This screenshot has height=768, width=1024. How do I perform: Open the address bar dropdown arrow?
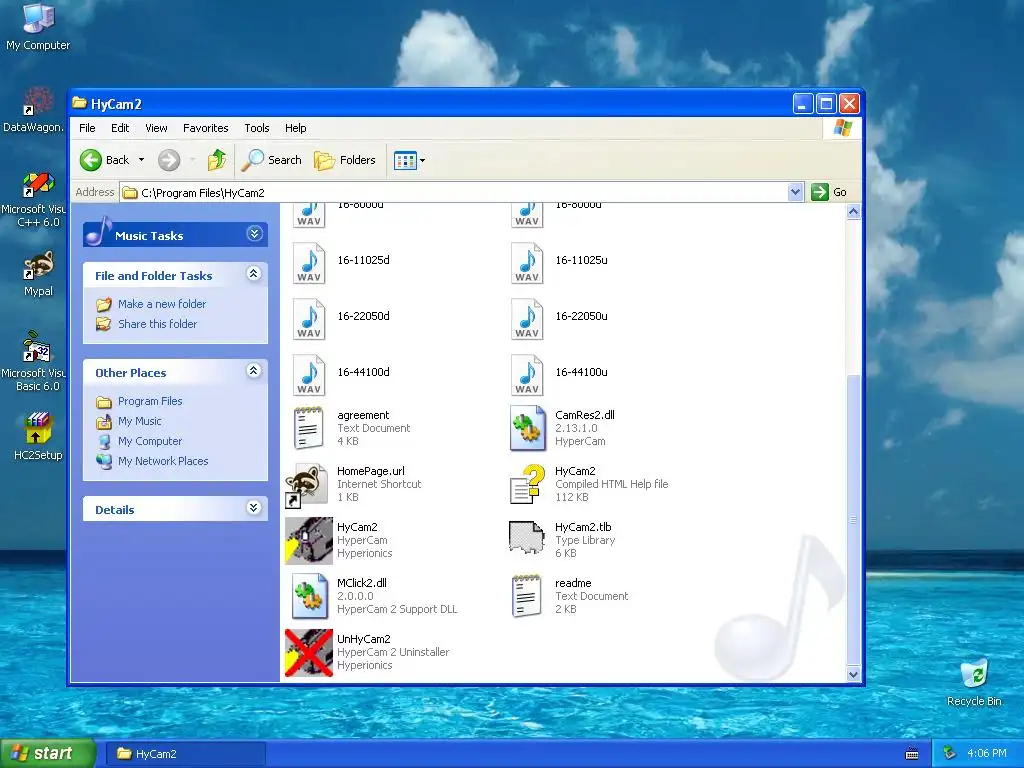click(795, 192)
